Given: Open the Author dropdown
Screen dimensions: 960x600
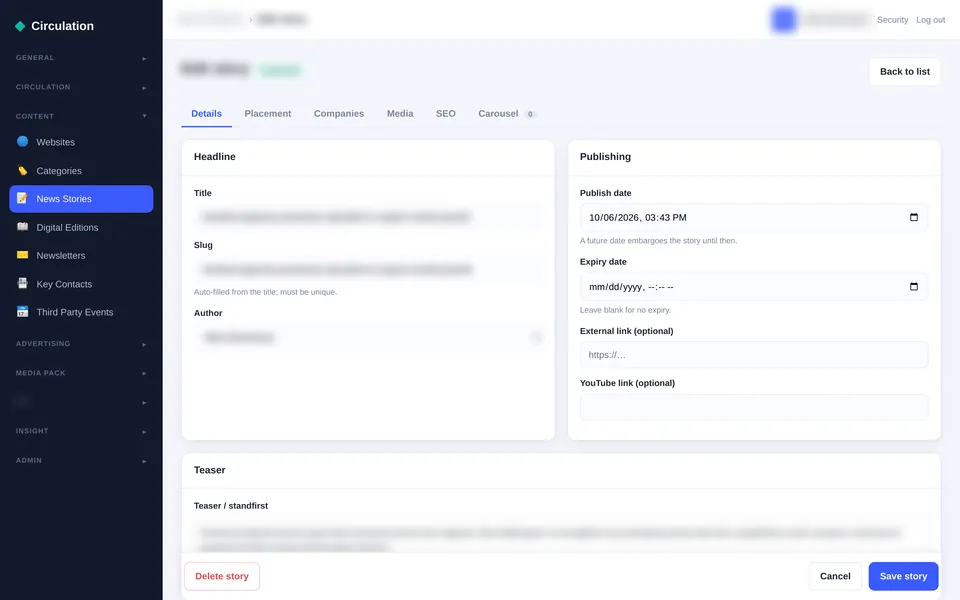Looking at the screenshot, I should 368,337.
